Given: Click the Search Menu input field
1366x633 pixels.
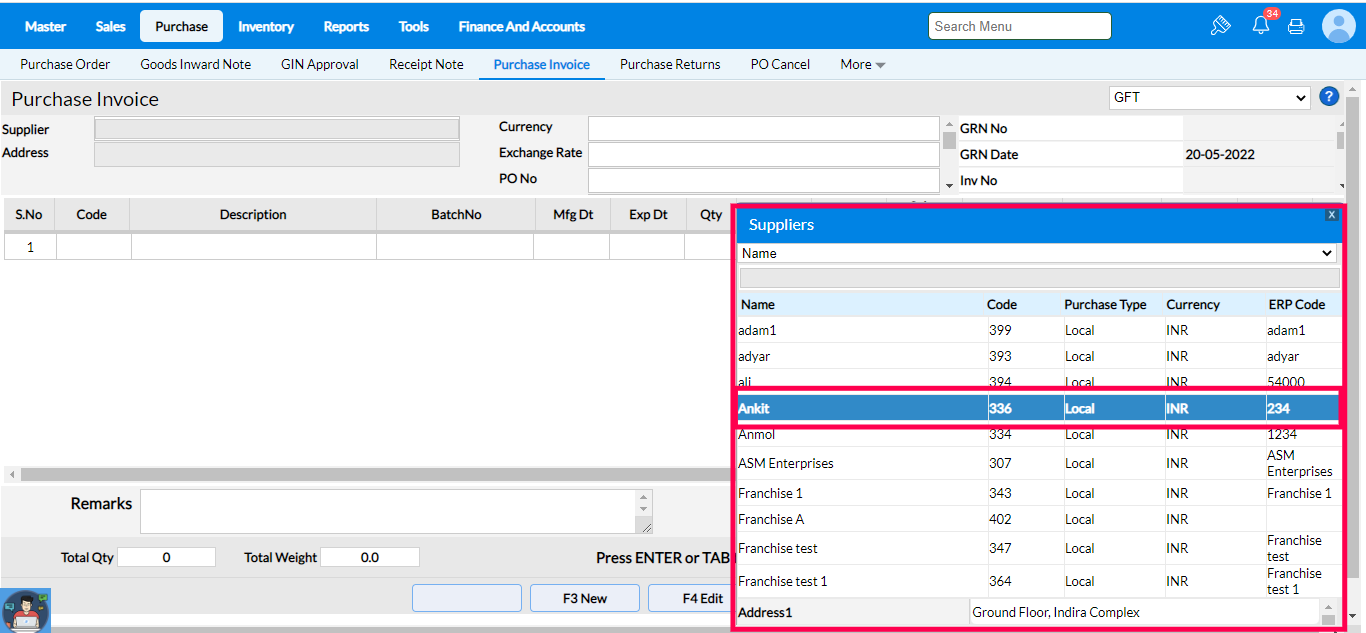Looking at the screenshot, I should point(1019,26).
